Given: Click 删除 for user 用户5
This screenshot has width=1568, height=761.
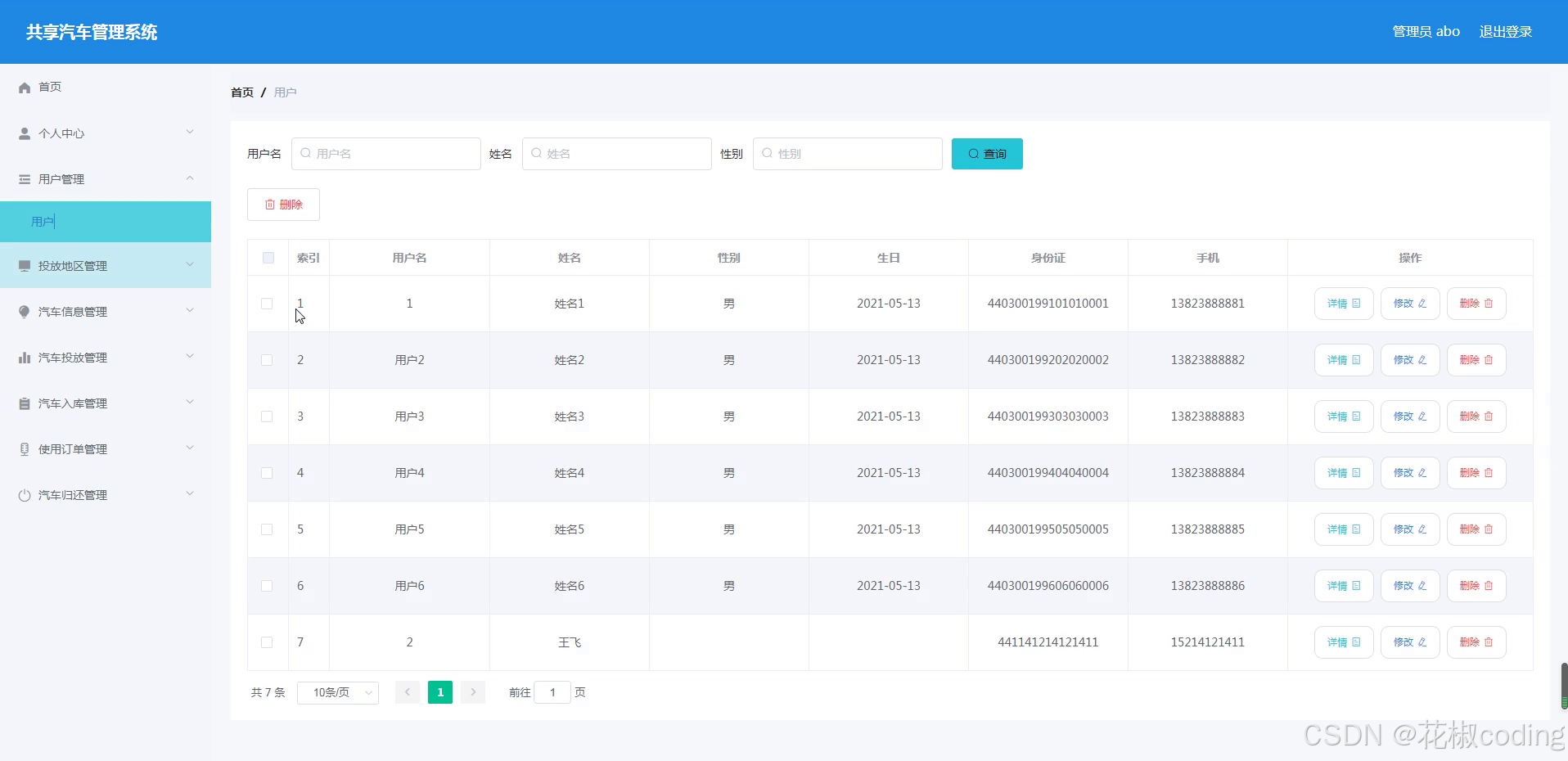Looking at the screenshot, I should pos(1476,529).
